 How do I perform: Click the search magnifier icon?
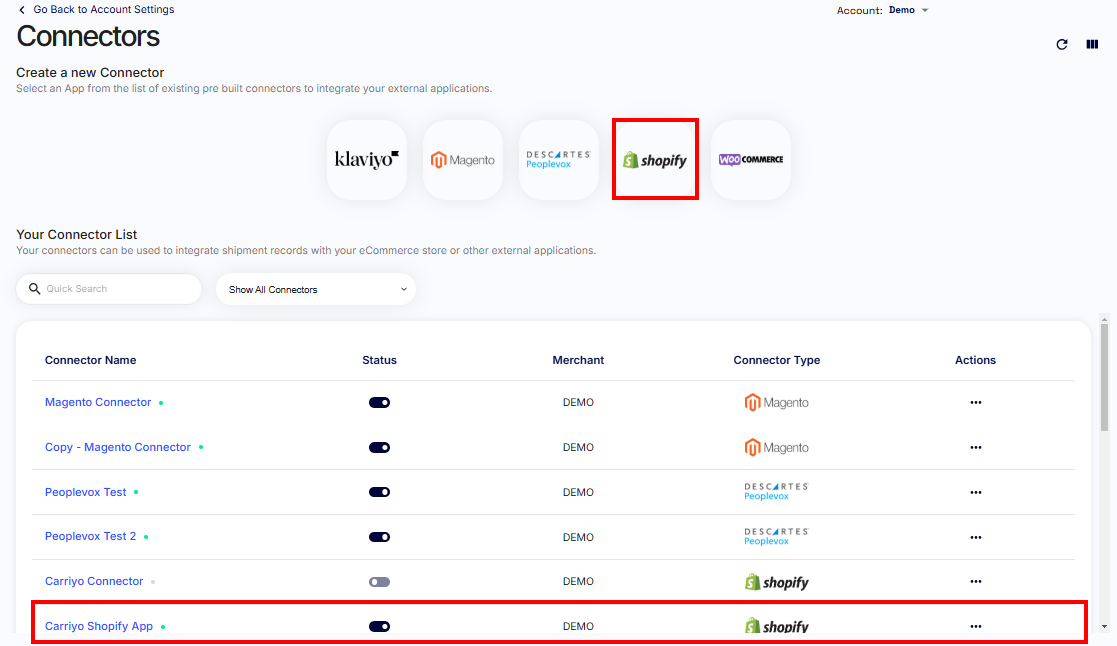click(x=34, y=288)
